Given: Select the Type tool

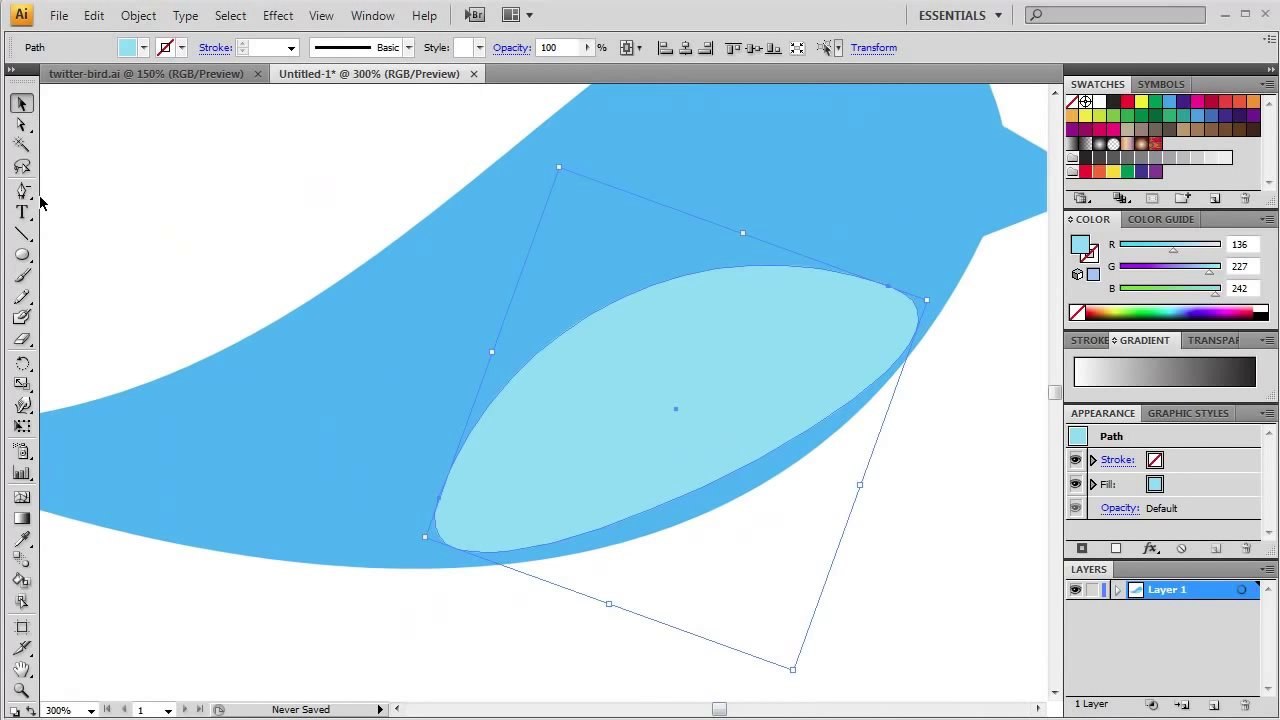Looking at the screenshot, I should (22, 212).
